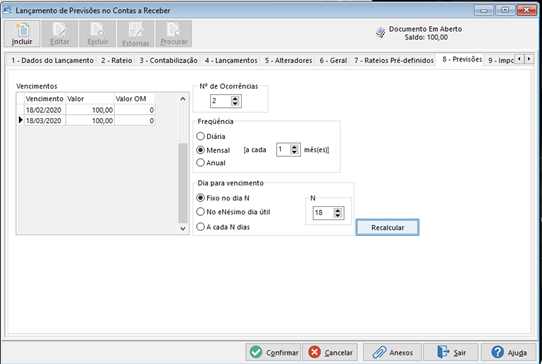Click the Nº de Ocorrências input field
The width and height of the screenshot is (542, 364).
[x=221, y=101]
